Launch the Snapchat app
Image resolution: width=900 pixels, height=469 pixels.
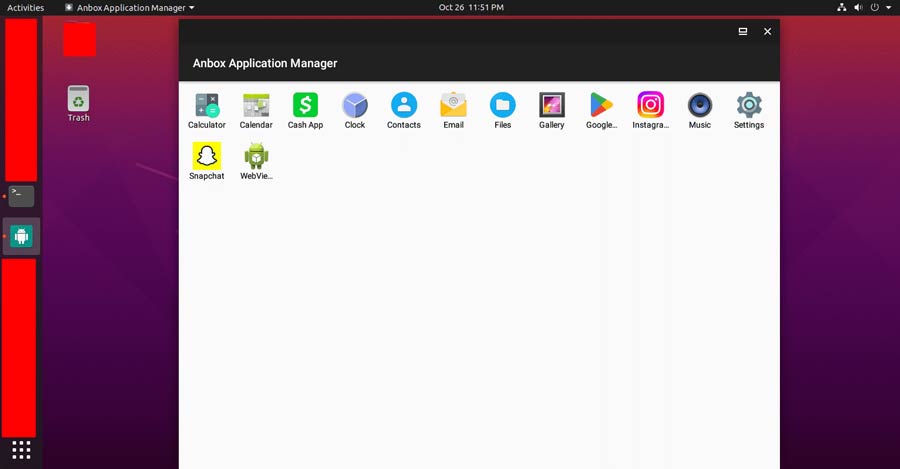coord(207,161)
